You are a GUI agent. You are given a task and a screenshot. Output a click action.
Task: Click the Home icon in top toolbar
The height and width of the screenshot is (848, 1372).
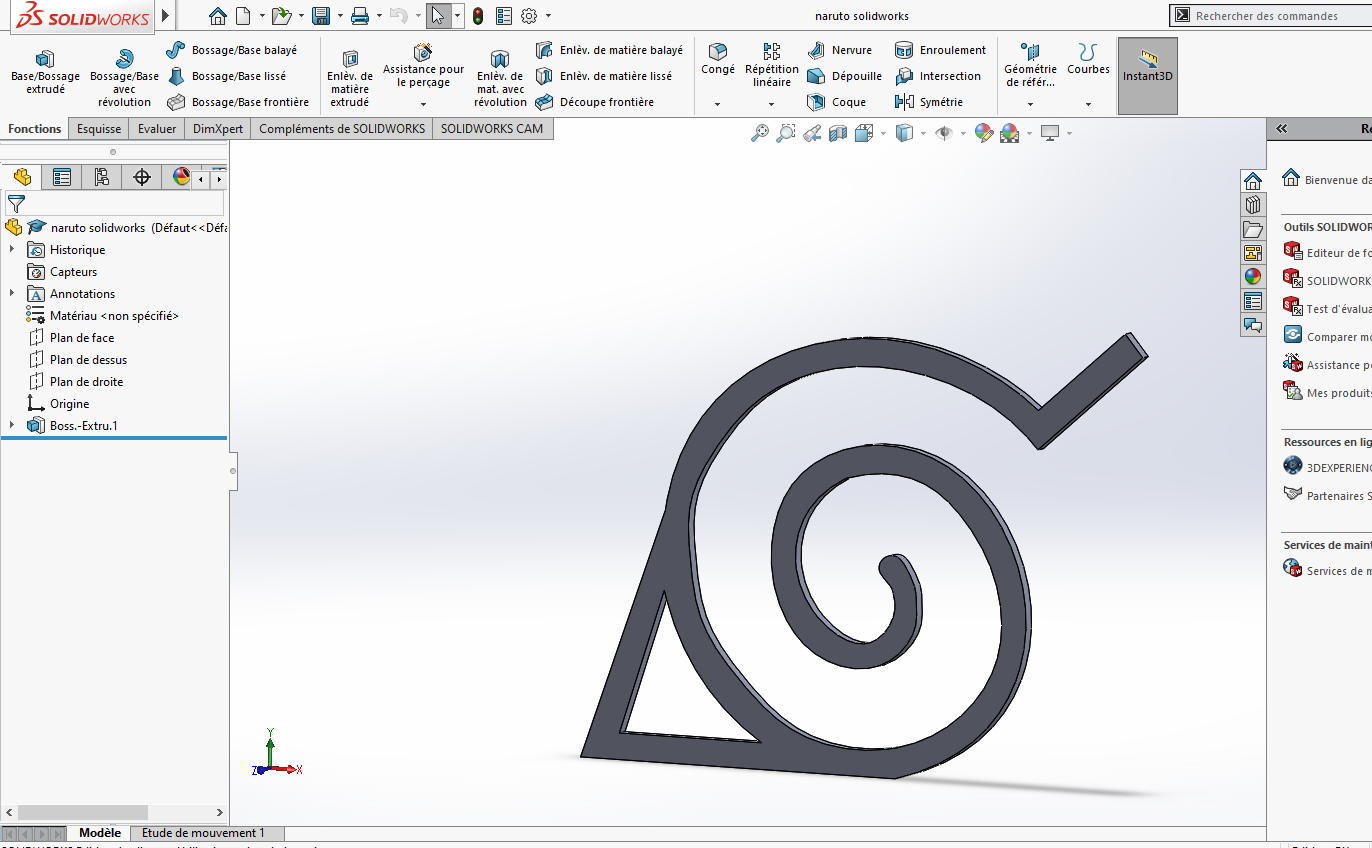(x=218, y=16)
